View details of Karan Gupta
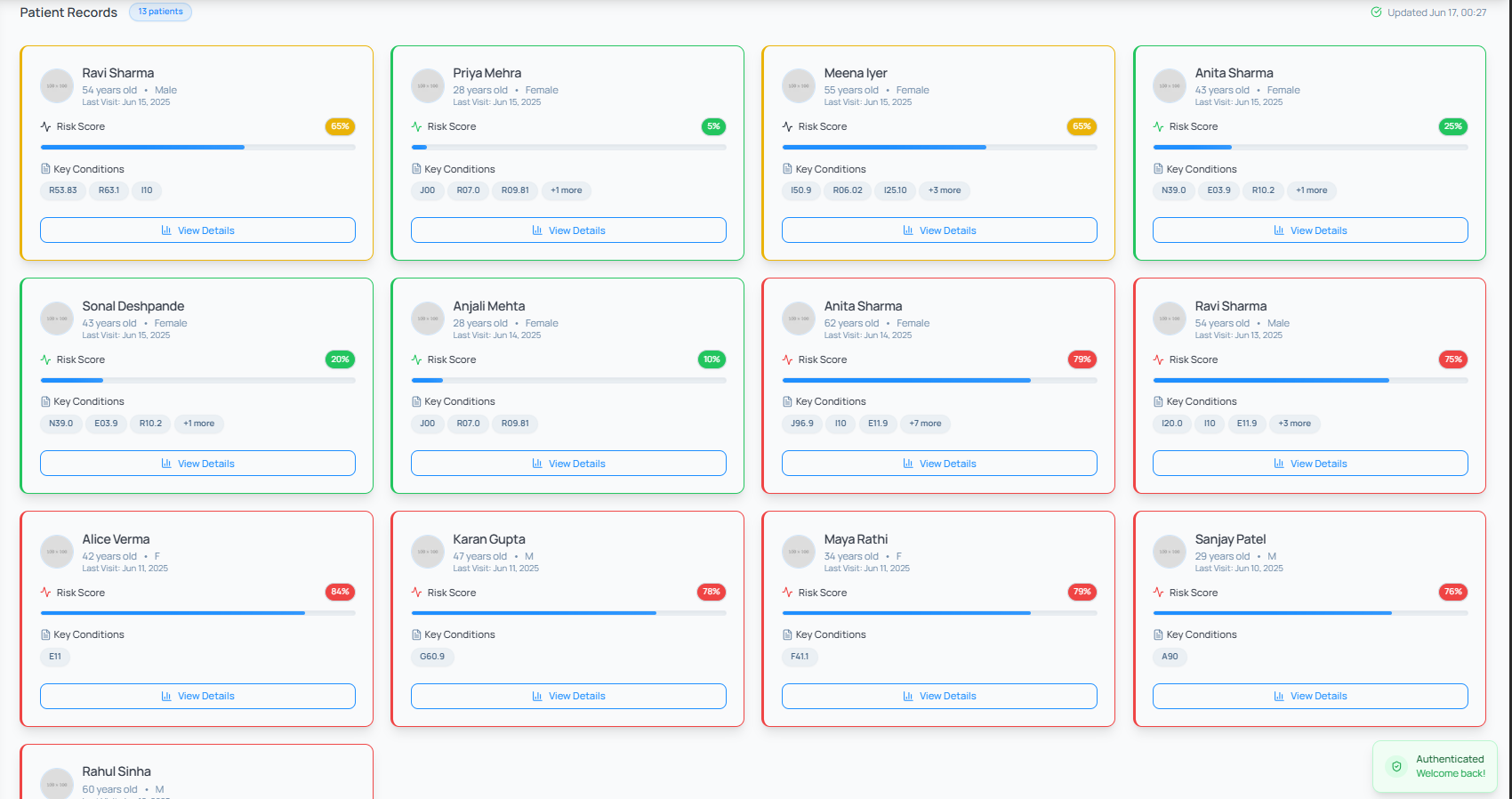Screen dimensions: 1512x799 568,696
